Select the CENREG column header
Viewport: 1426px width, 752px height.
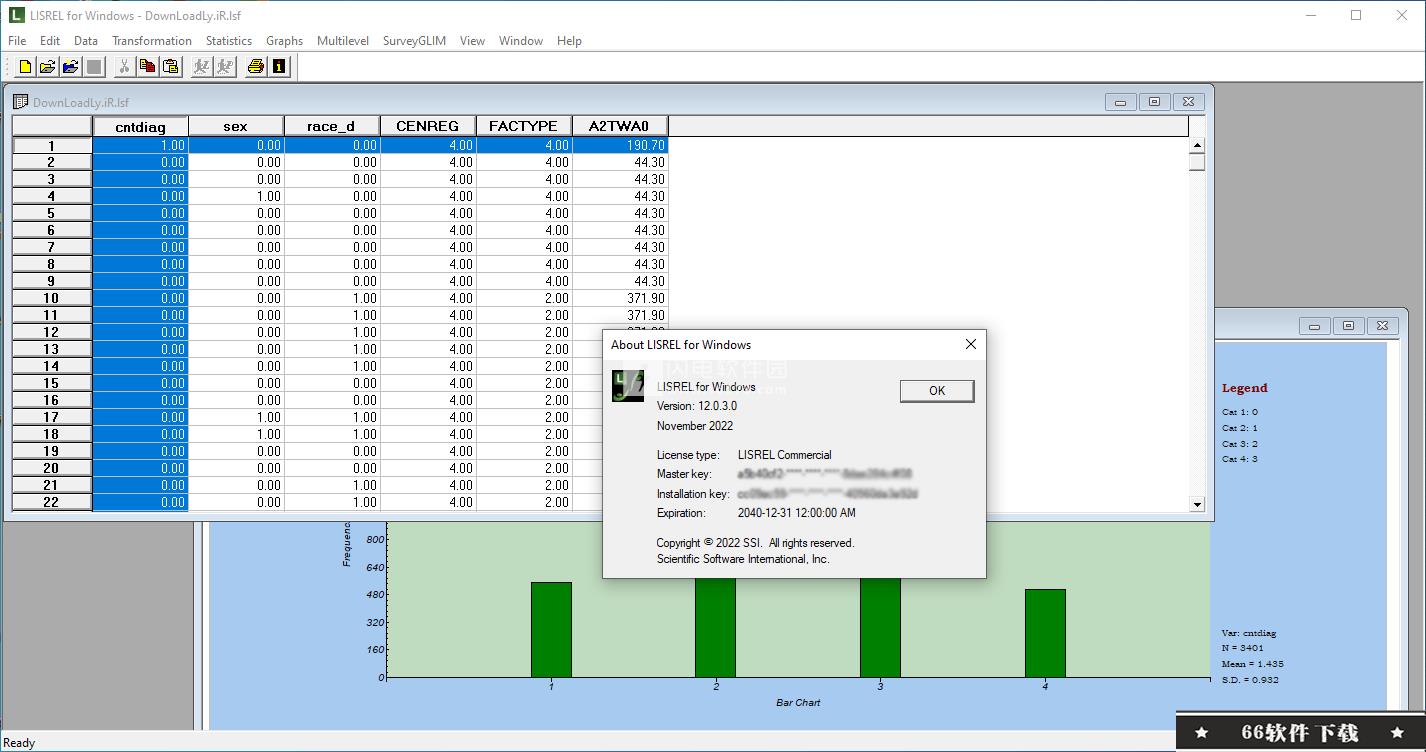(428, 126)
